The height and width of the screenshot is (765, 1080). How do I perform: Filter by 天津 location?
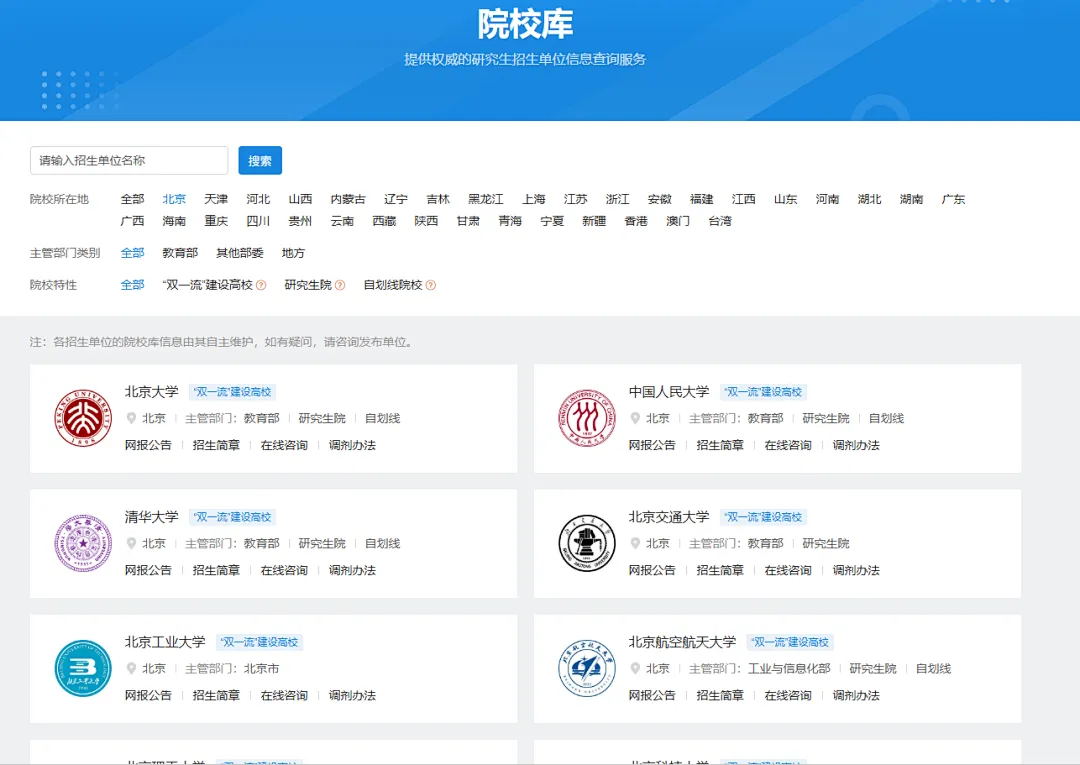(x=216, y=199)
